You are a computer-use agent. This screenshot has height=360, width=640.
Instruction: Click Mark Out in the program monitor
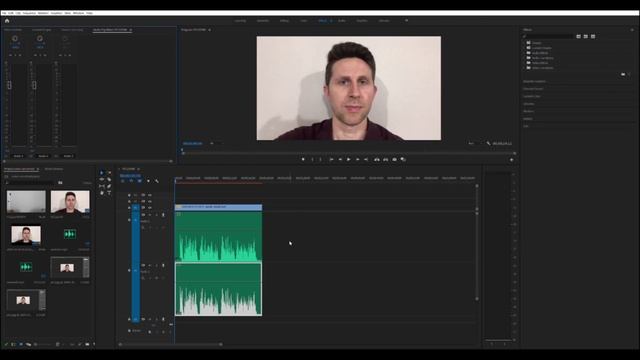coord(320,160)
